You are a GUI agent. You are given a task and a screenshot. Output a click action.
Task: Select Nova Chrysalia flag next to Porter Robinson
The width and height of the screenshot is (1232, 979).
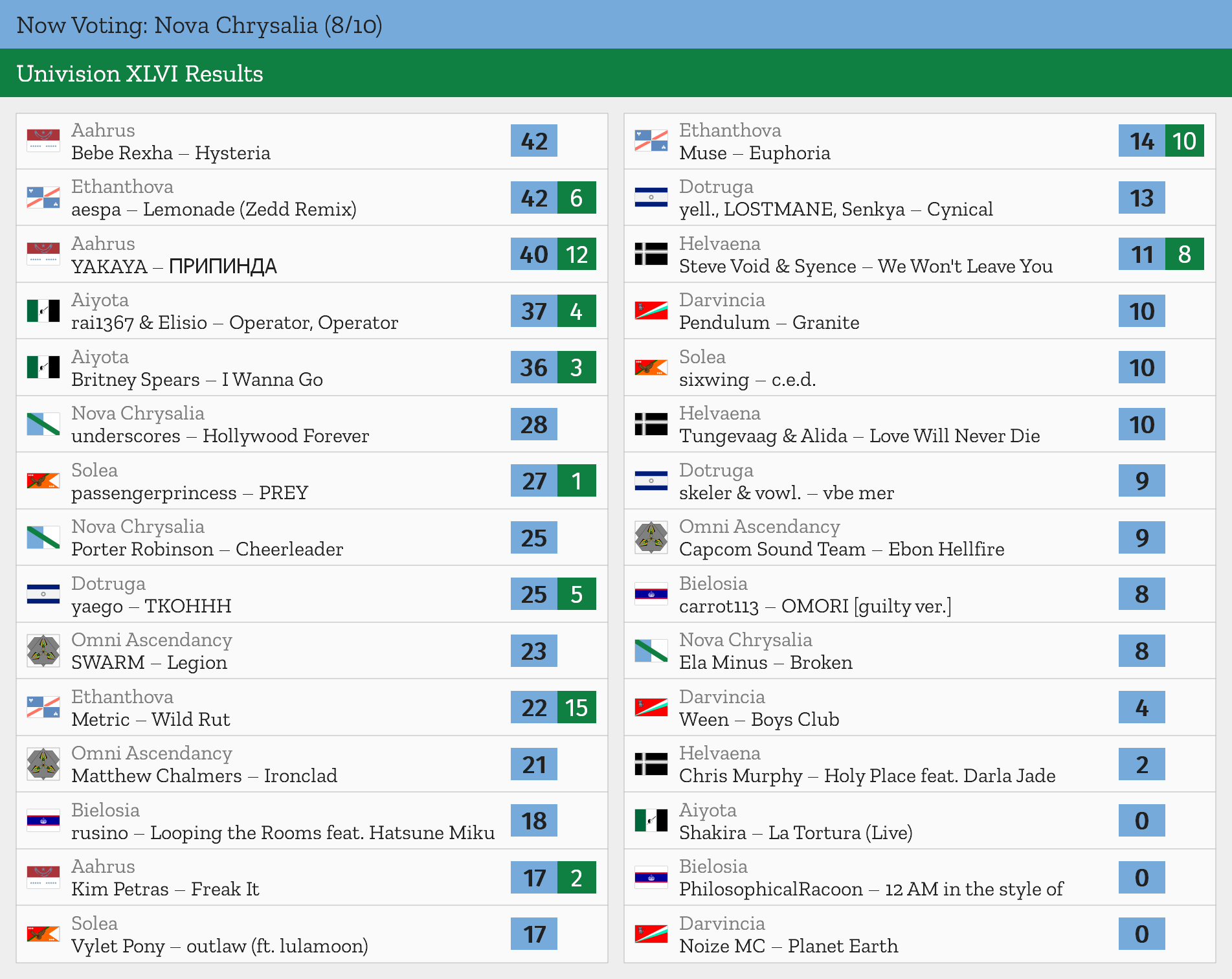pos(43,537)
